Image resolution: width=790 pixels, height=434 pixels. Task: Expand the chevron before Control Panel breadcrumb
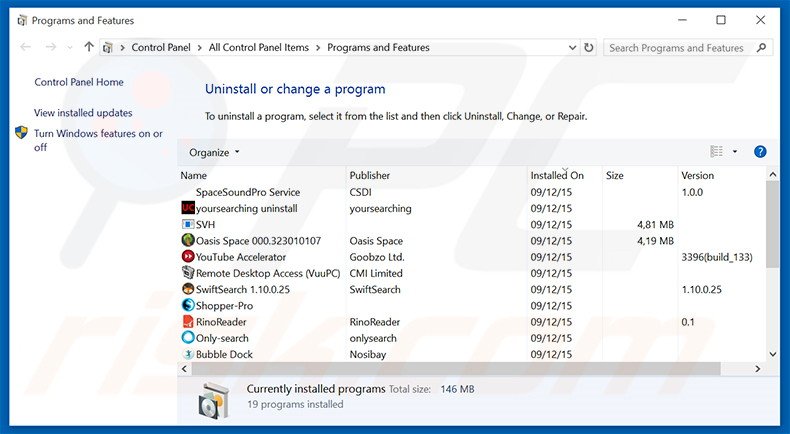122,48
